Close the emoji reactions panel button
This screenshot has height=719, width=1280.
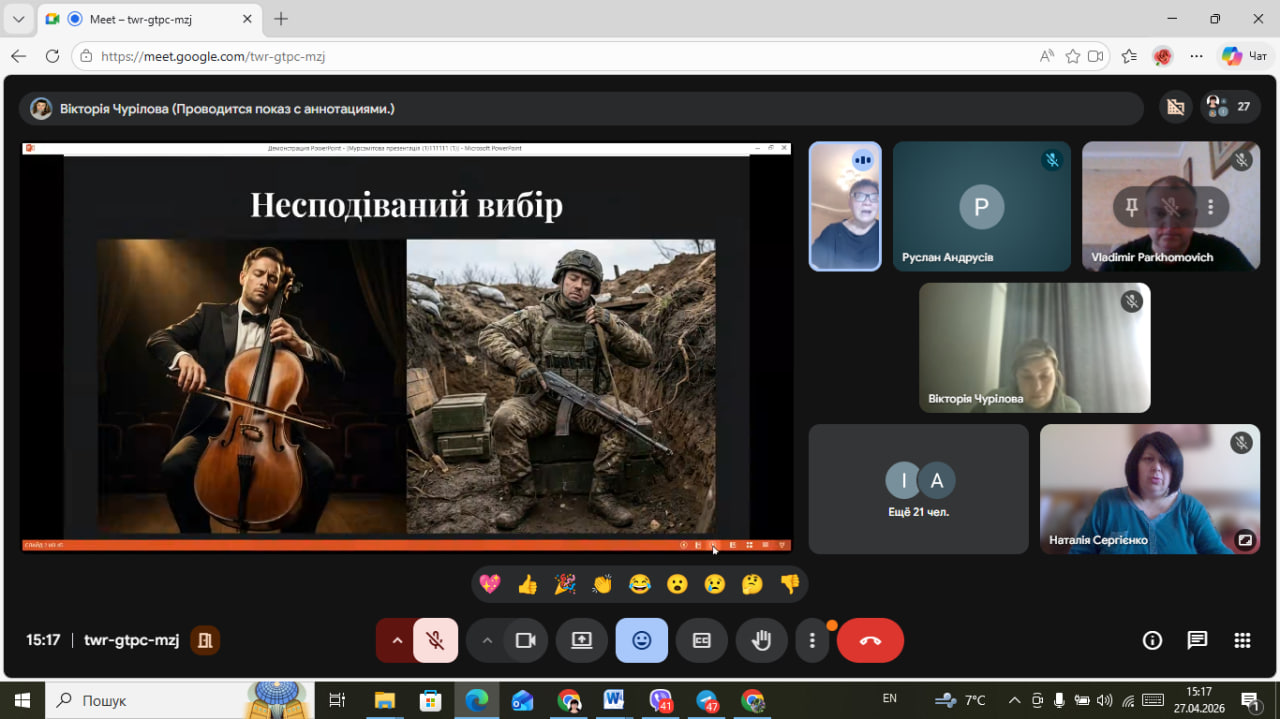click(x=642, y=641)
